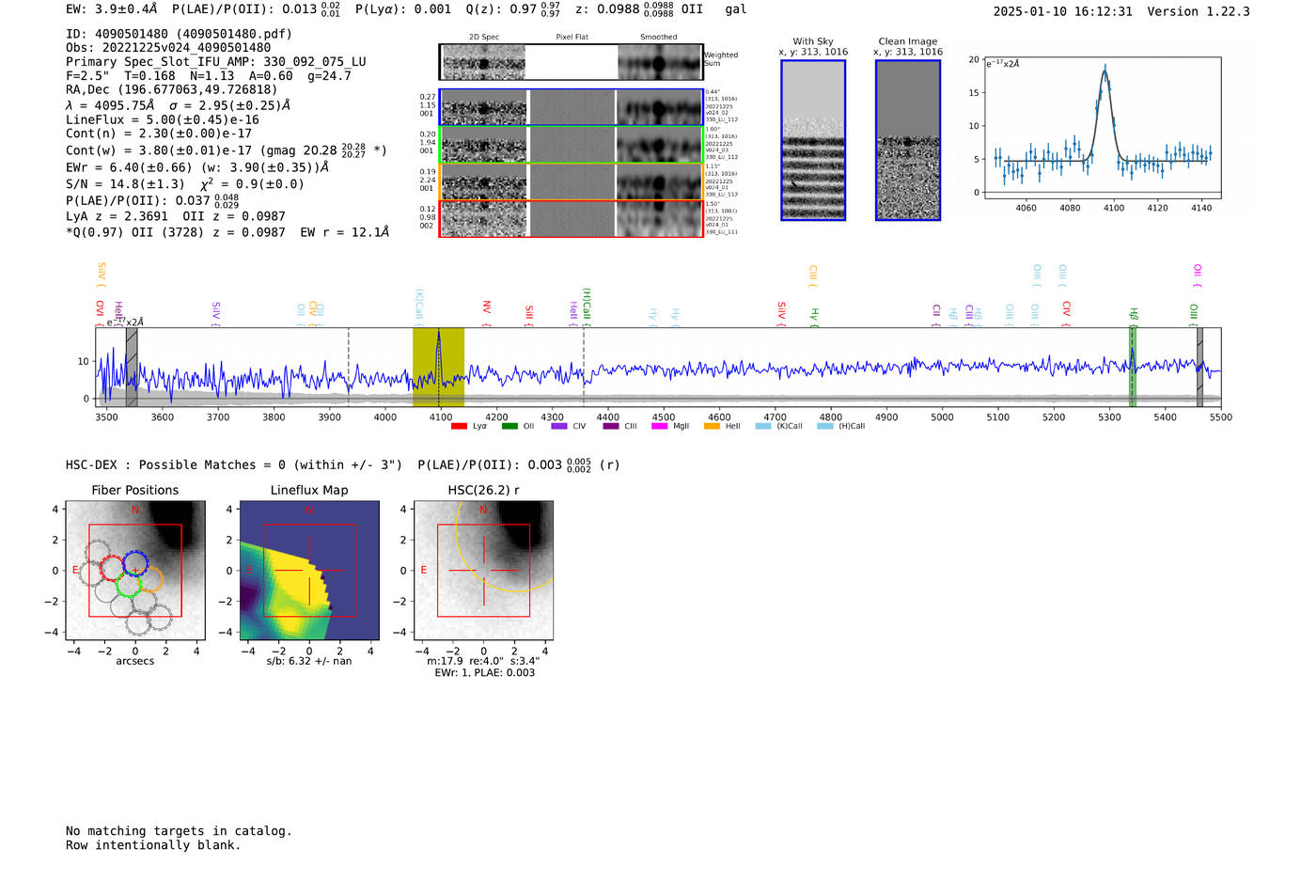The height and width of the screenshot is (896, 1316).
Task: Click the purple CIV legend swatch
Action: [559, 427]
